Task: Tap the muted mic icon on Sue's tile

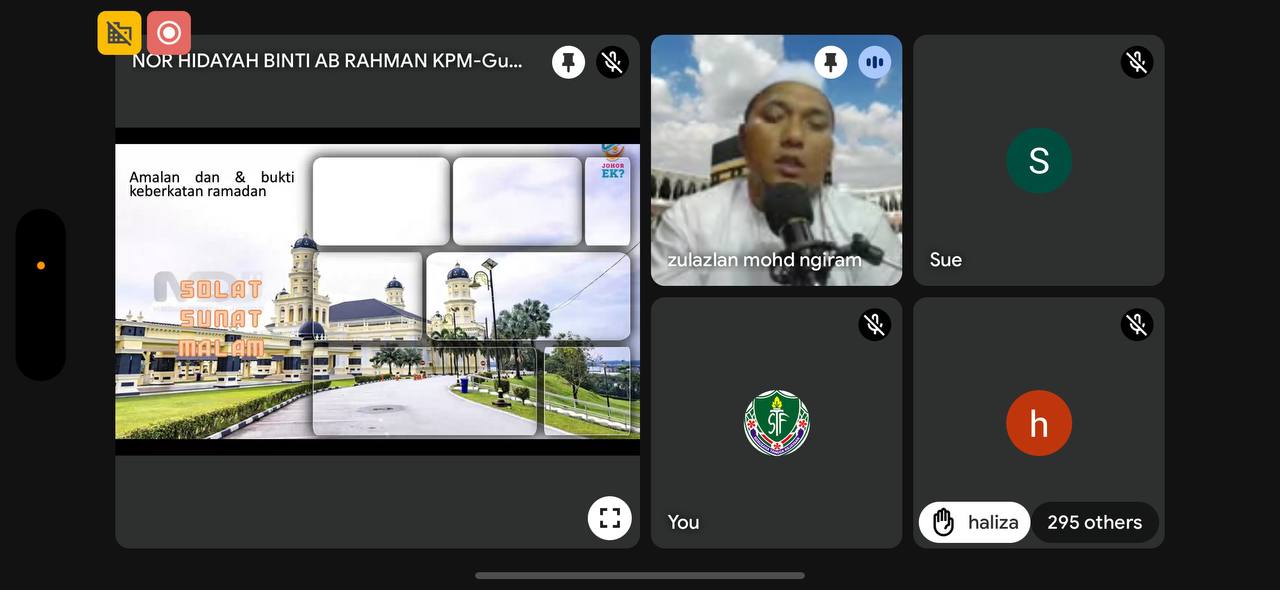Action: coord(1137,62)
